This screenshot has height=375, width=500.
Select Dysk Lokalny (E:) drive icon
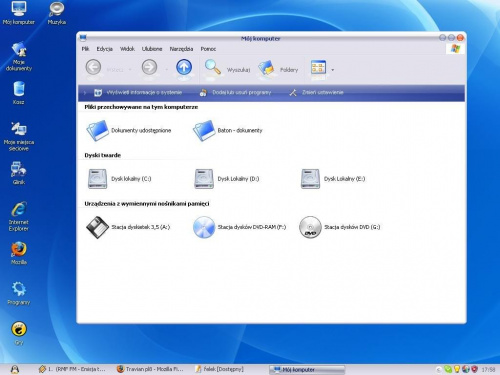[310, 179]
